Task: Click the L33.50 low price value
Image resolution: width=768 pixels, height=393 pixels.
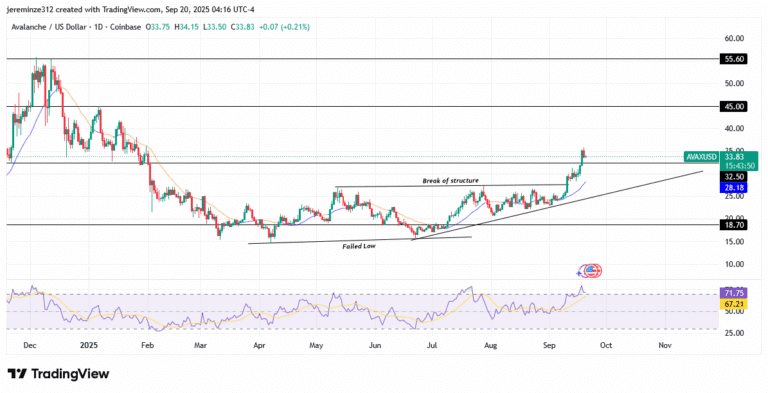Action: (x=214, y=27)
